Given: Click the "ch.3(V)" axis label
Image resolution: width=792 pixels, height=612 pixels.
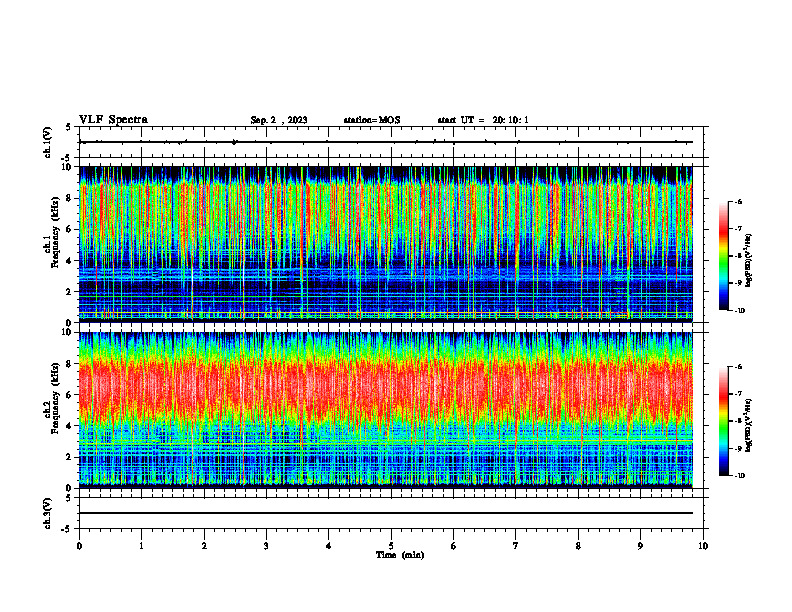Looking at the screenshot, I should click(x=47, y=514).
